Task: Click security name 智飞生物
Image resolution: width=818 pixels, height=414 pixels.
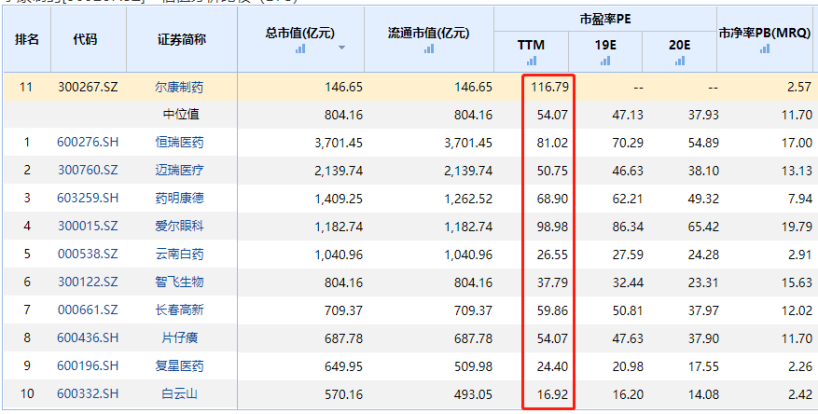Action: 179,282
